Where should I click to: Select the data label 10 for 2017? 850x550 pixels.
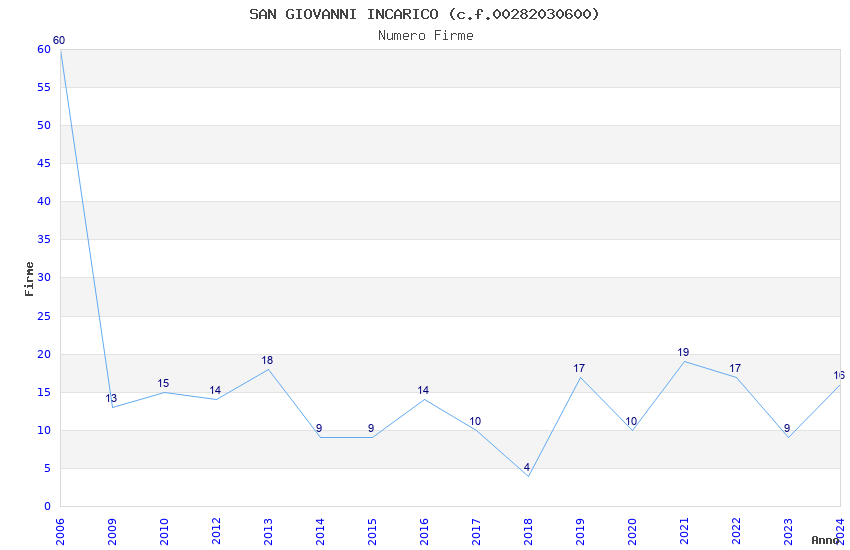(x=475, y=421)
